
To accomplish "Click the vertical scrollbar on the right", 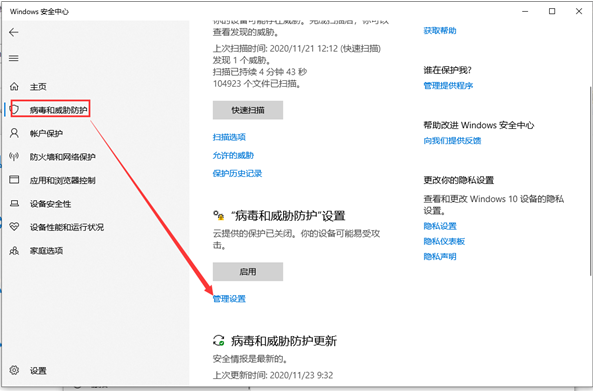I will (x=590, y=181).
